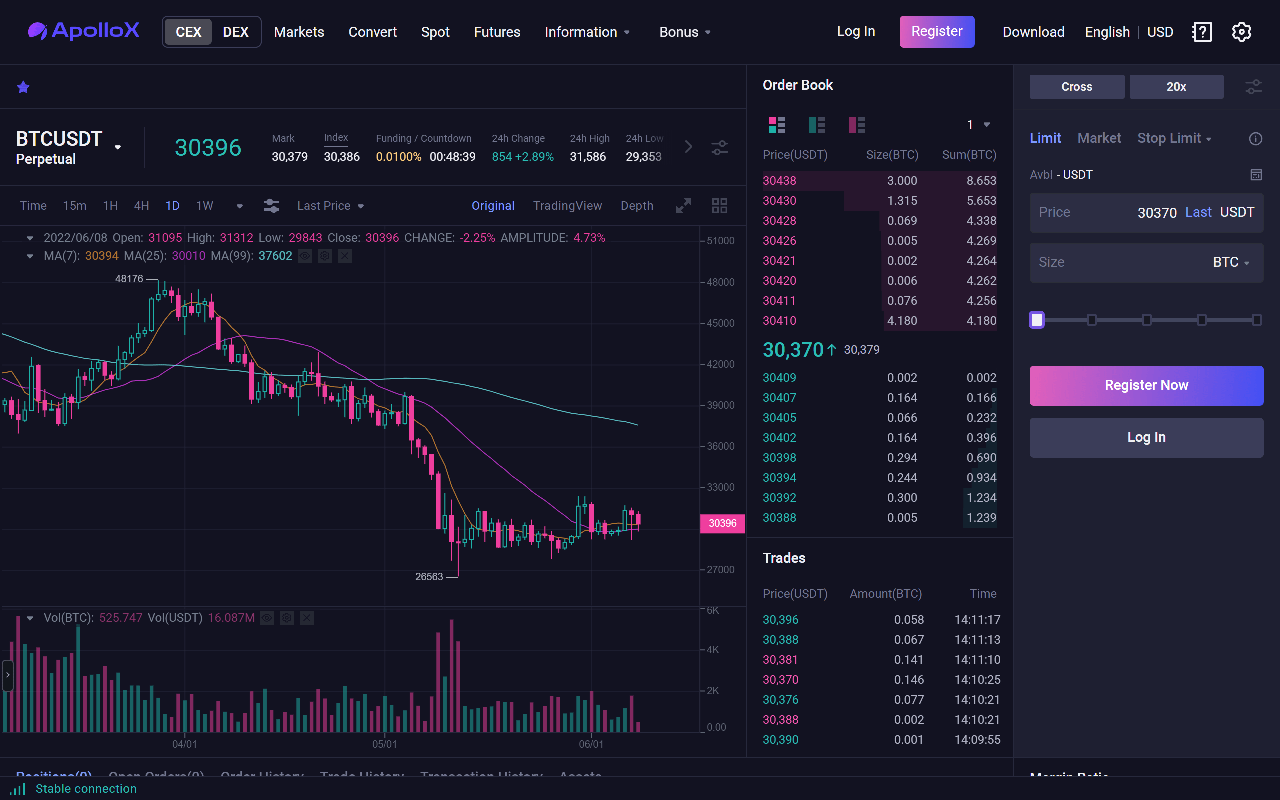Toggle MA indicator visibility eye icon

[x=305, y=256]
